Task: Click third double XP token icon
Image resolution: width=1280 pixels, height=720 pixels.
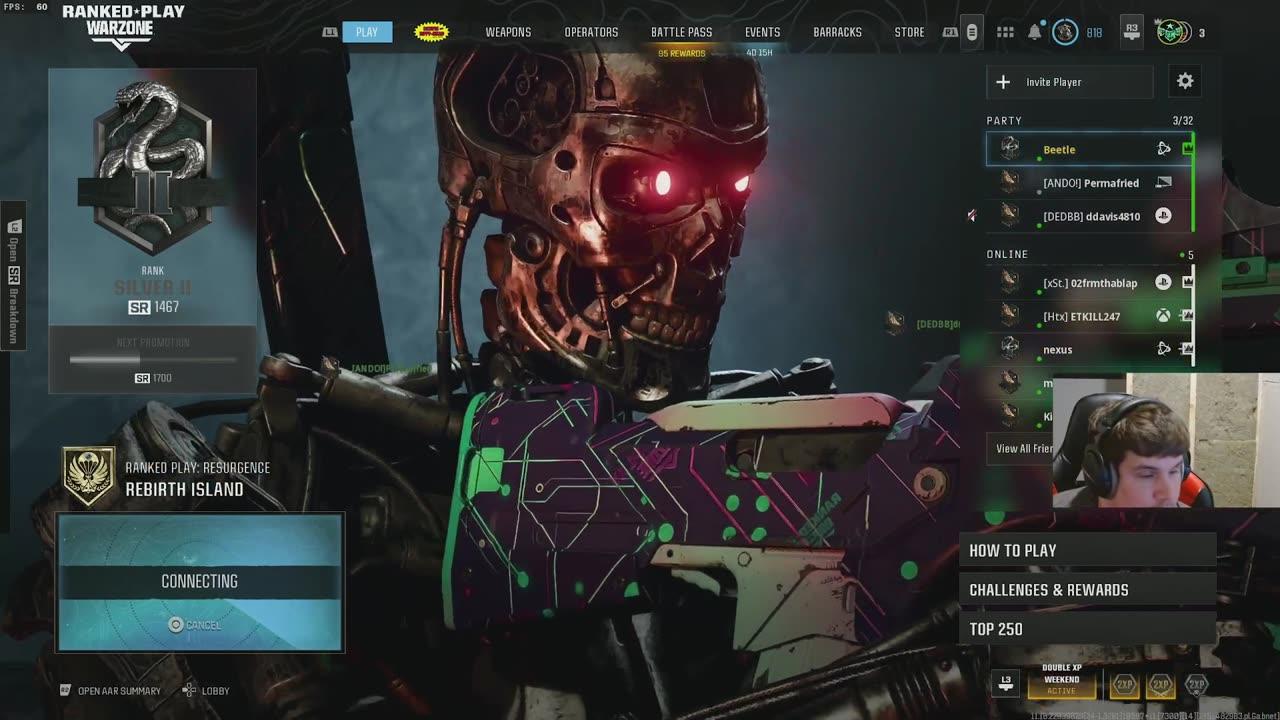Action: point(1196,685)
